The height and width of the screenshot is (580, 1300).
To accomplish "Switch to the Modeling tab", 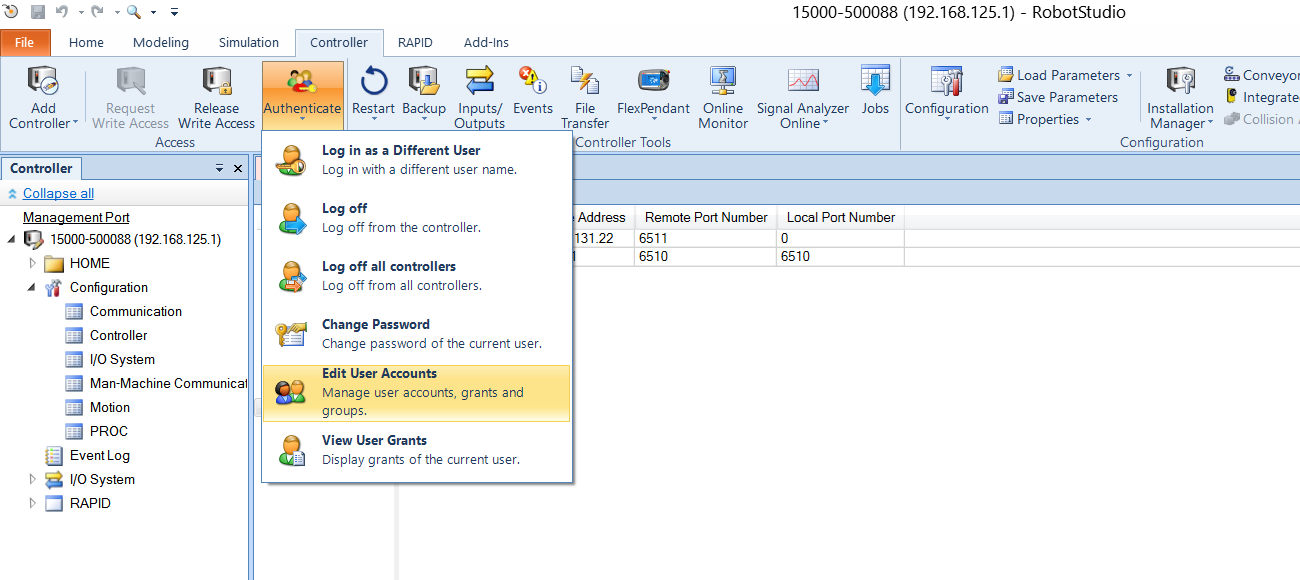I will pyautogui.click(x=161, y=43).
